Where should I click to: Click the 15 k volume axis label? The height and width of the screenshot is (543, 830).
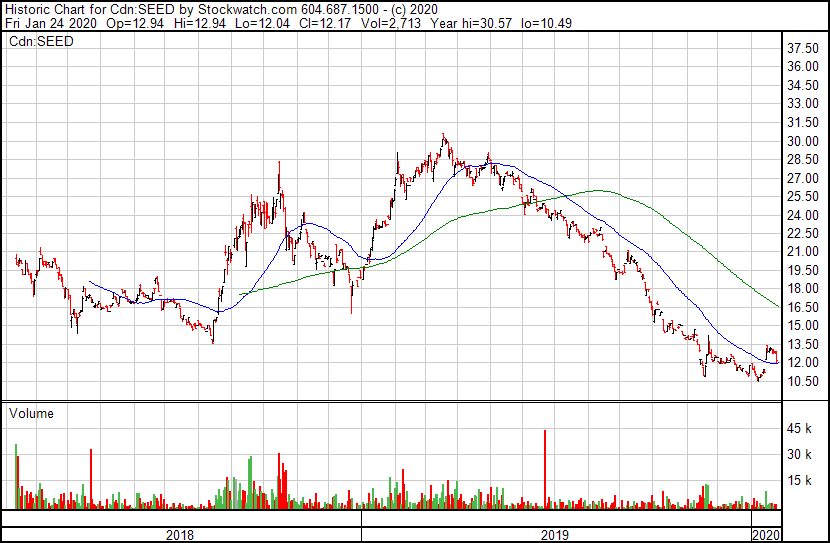[x=800, y=481]
